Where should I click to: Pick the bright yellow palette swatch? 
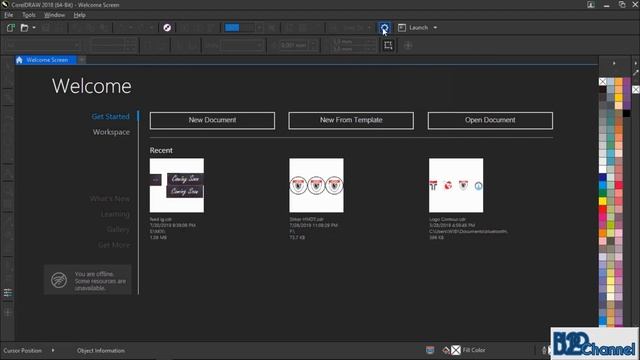tap(602, 201)
